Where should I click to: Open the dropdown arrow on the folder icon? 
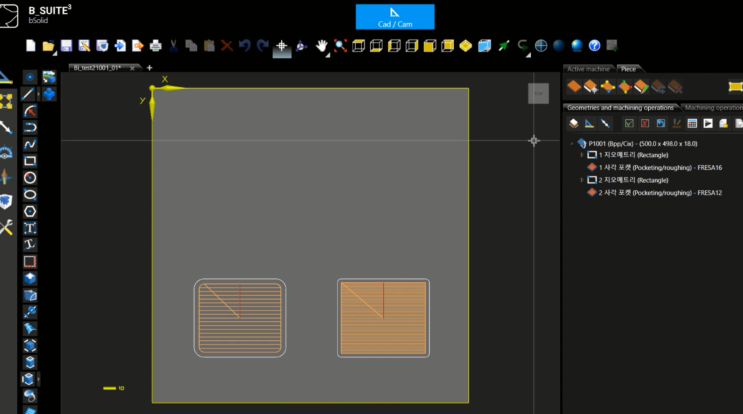point(55,53)
